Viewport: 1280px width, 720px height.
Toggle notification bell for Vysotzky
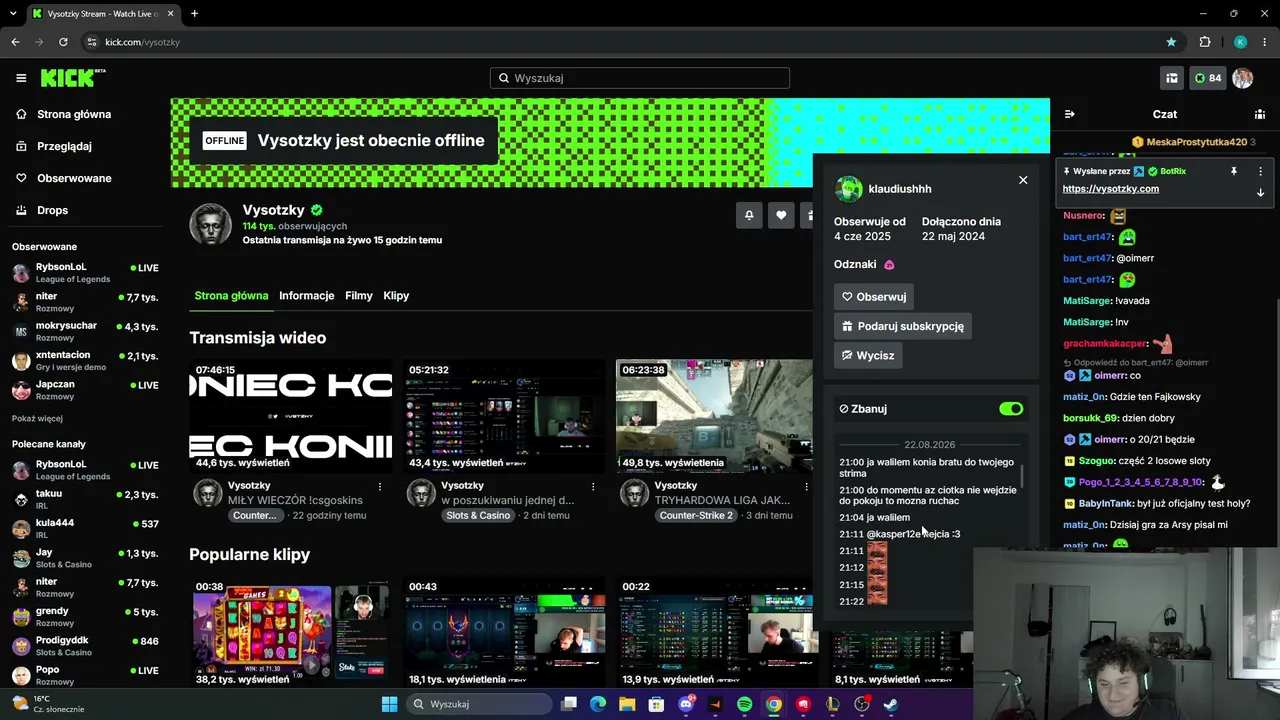tap(749, 215)
